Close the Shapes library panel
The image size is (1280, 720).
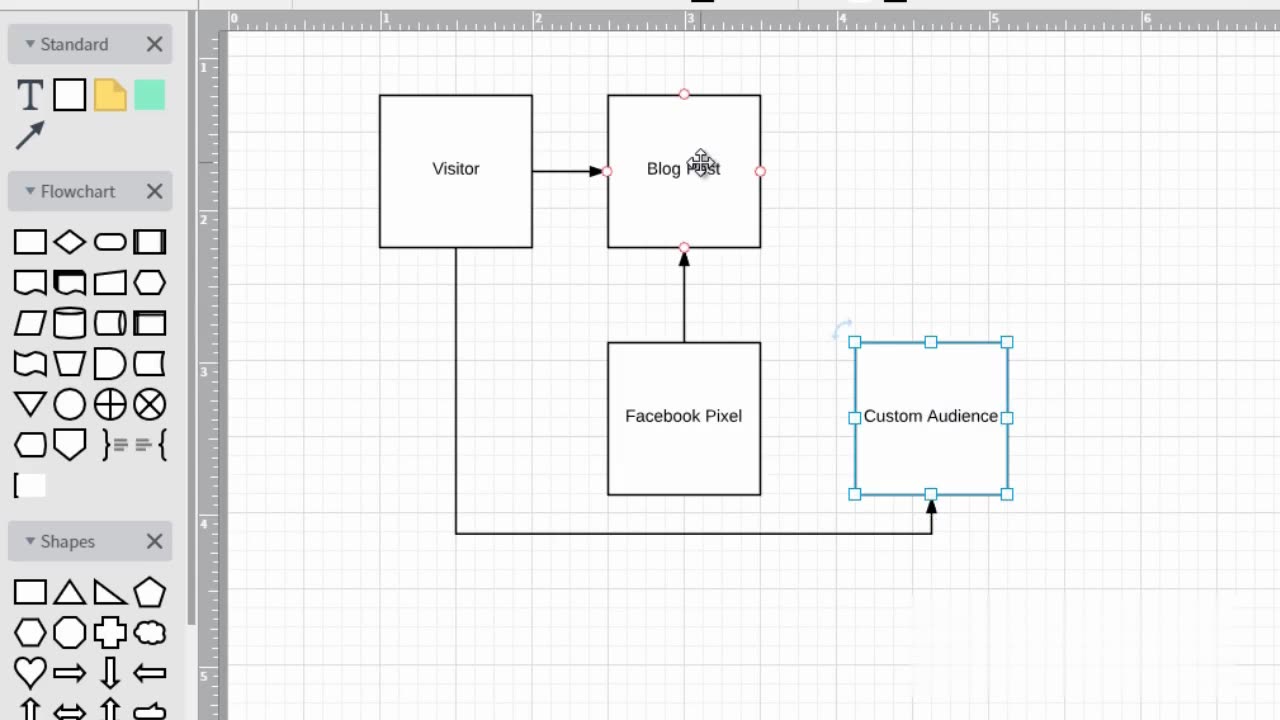click(x=154, y=541)
